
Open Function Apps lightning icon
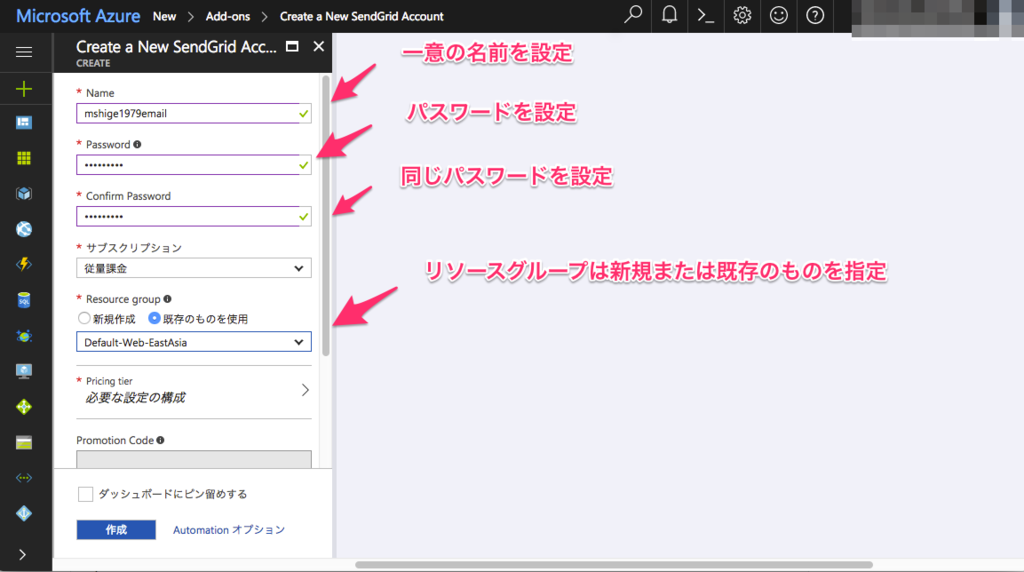click(x=24, y=264)
